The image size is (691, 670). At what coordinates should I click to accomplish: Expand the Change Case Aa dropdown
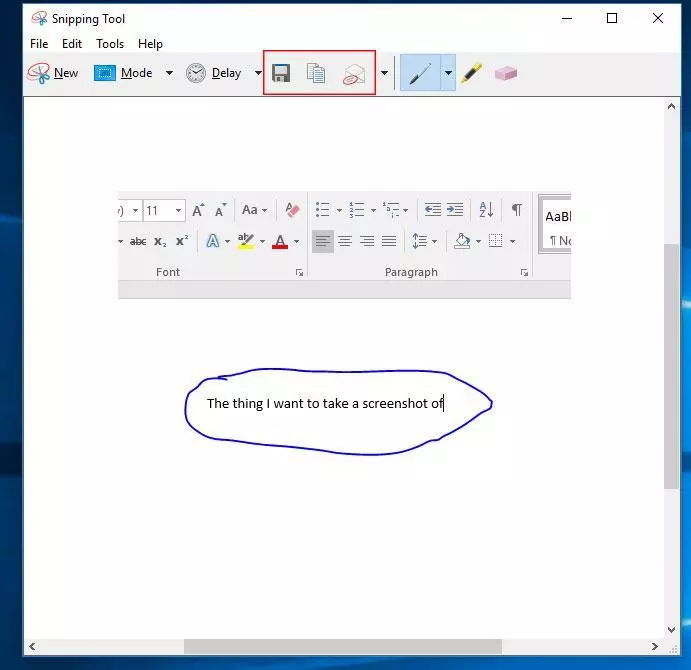pos(264,210)
